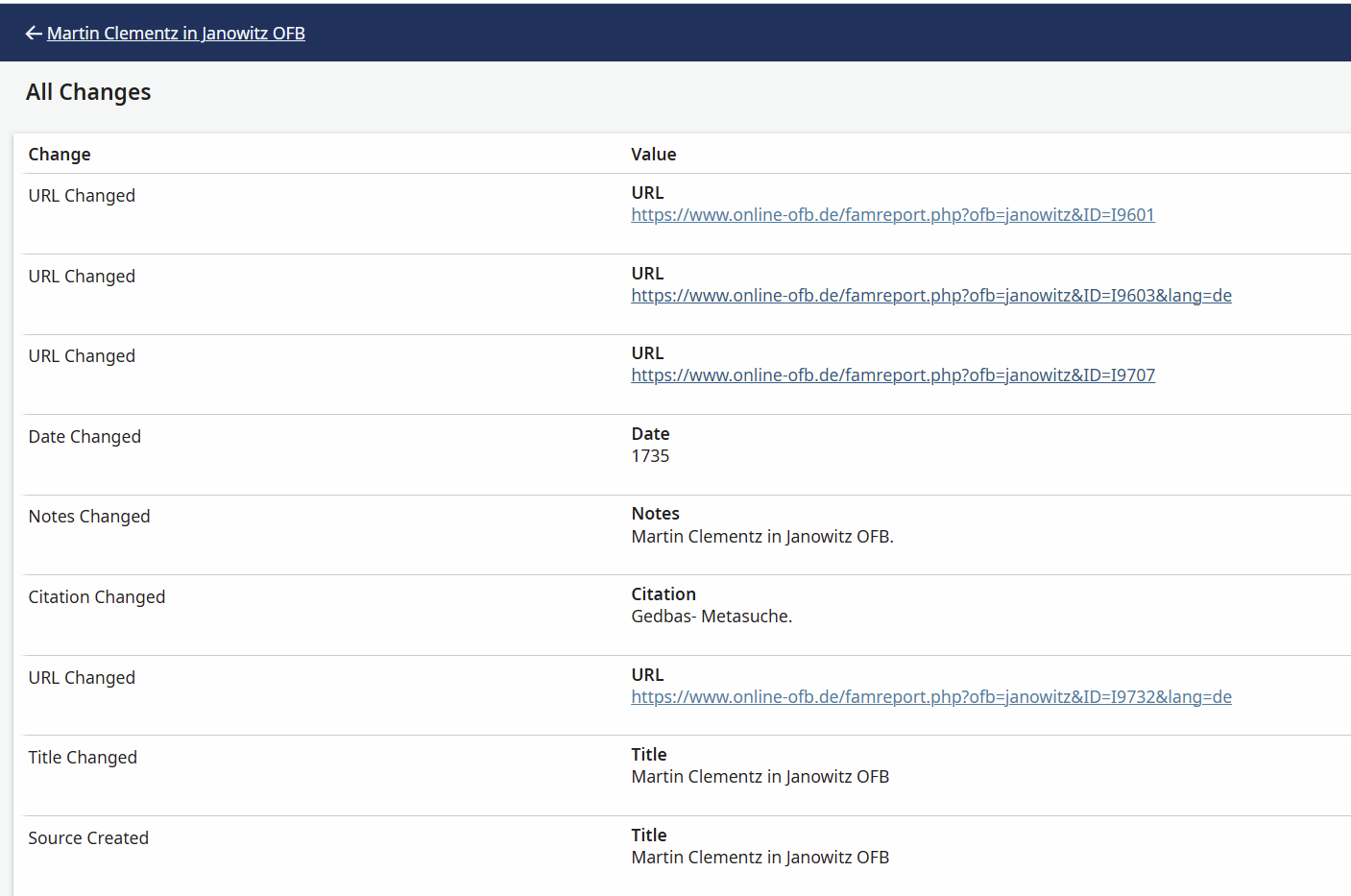The width and height of the screenshot is (1351, 896).
Task: Select citation text Gedbas- Metasuche.
Action: pyautogui.click(x=712, y=617)
